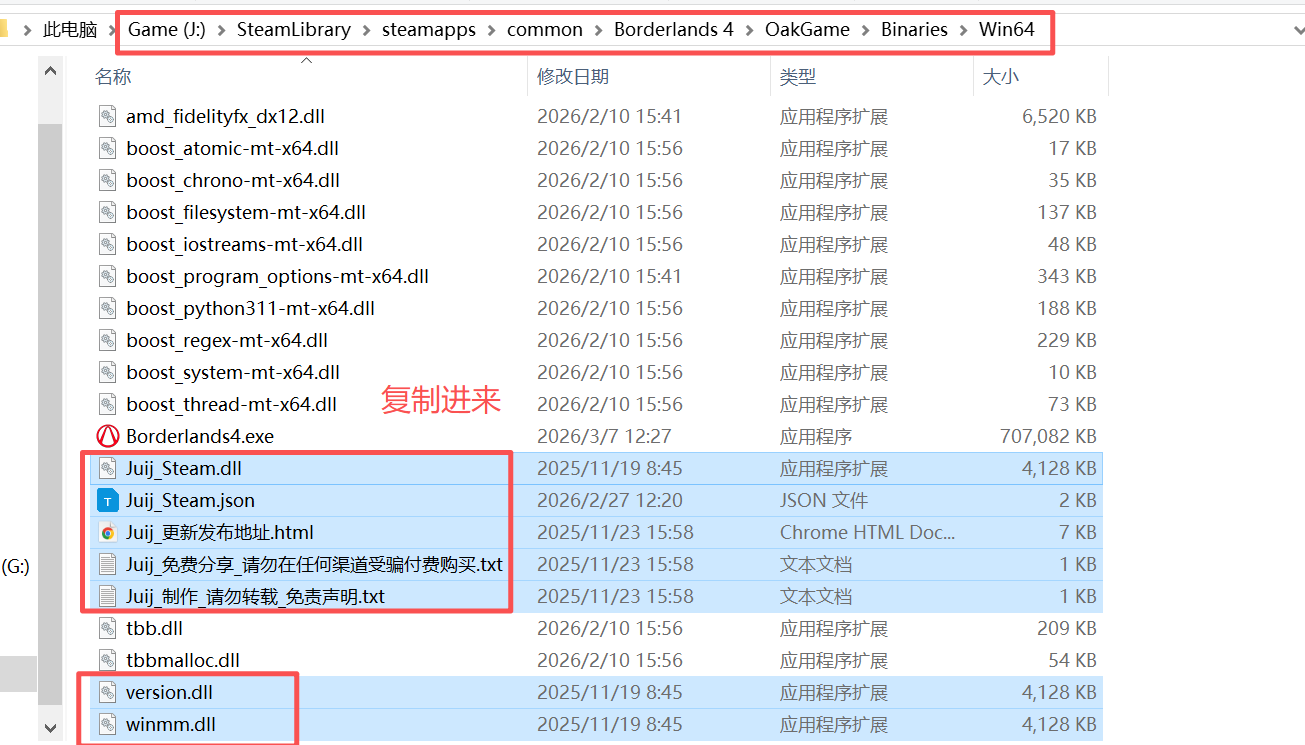Sort by the 大小 column header
The width and height of the screenshot is (1305, 745).
pos(1000,77)
